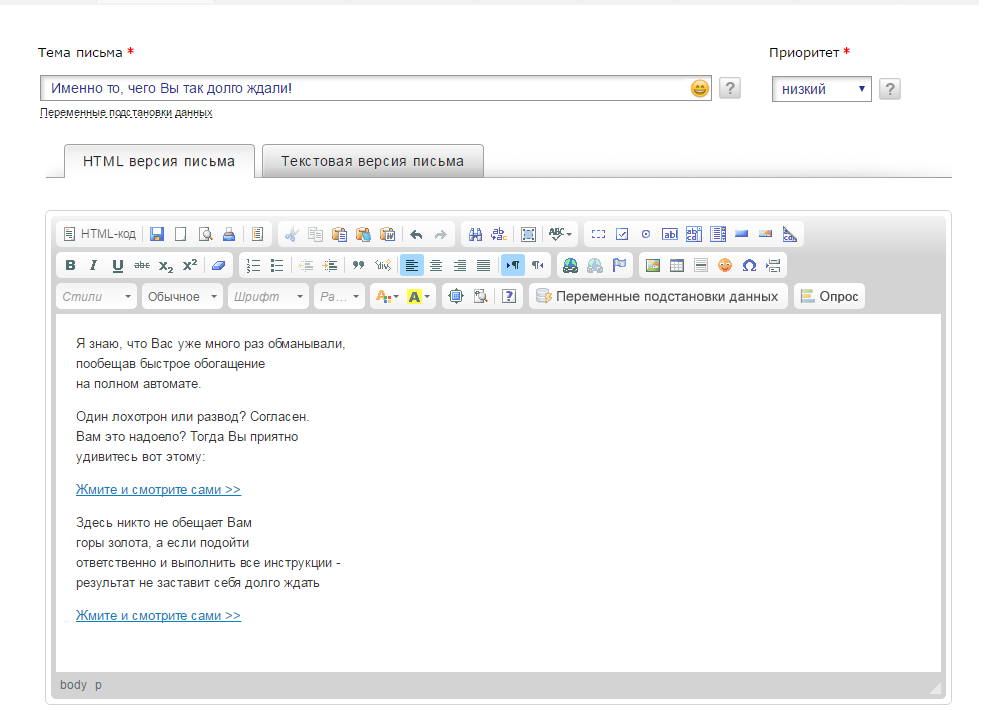Insert a Smiley in the editor toolbar

click(x=725, y=266)
